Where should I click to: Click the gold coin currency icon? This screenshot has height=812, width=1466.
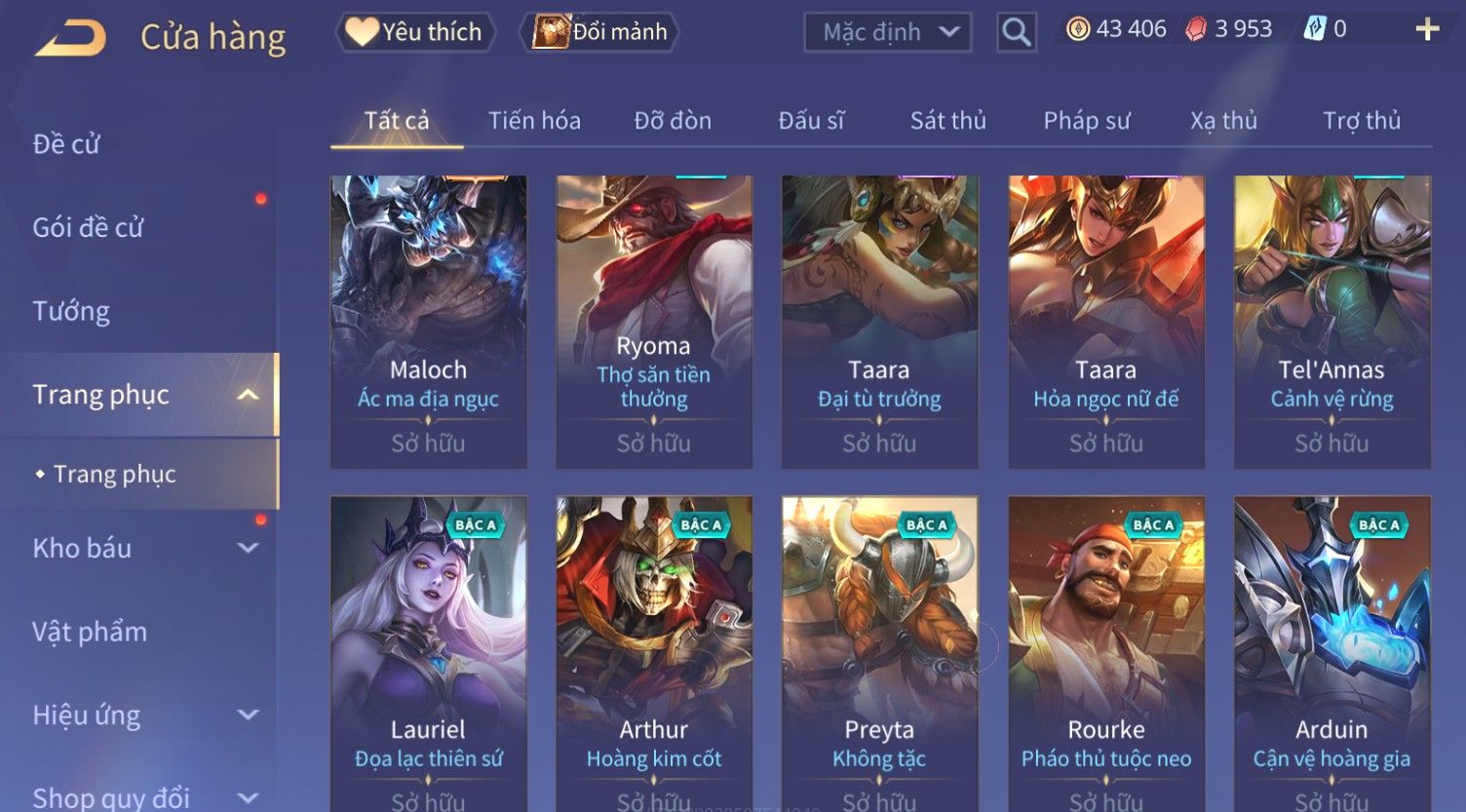coord(1078,29)
